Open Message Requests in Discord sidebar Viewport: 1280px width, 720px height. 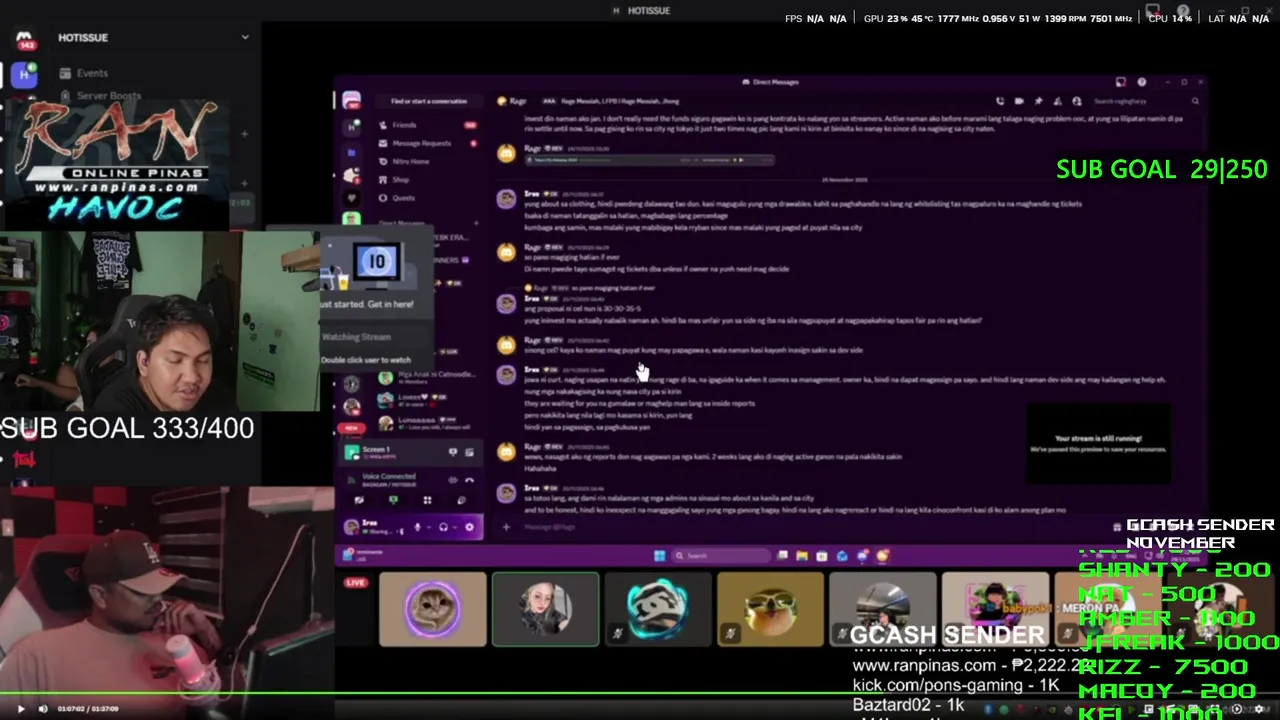tap(427, 143)
